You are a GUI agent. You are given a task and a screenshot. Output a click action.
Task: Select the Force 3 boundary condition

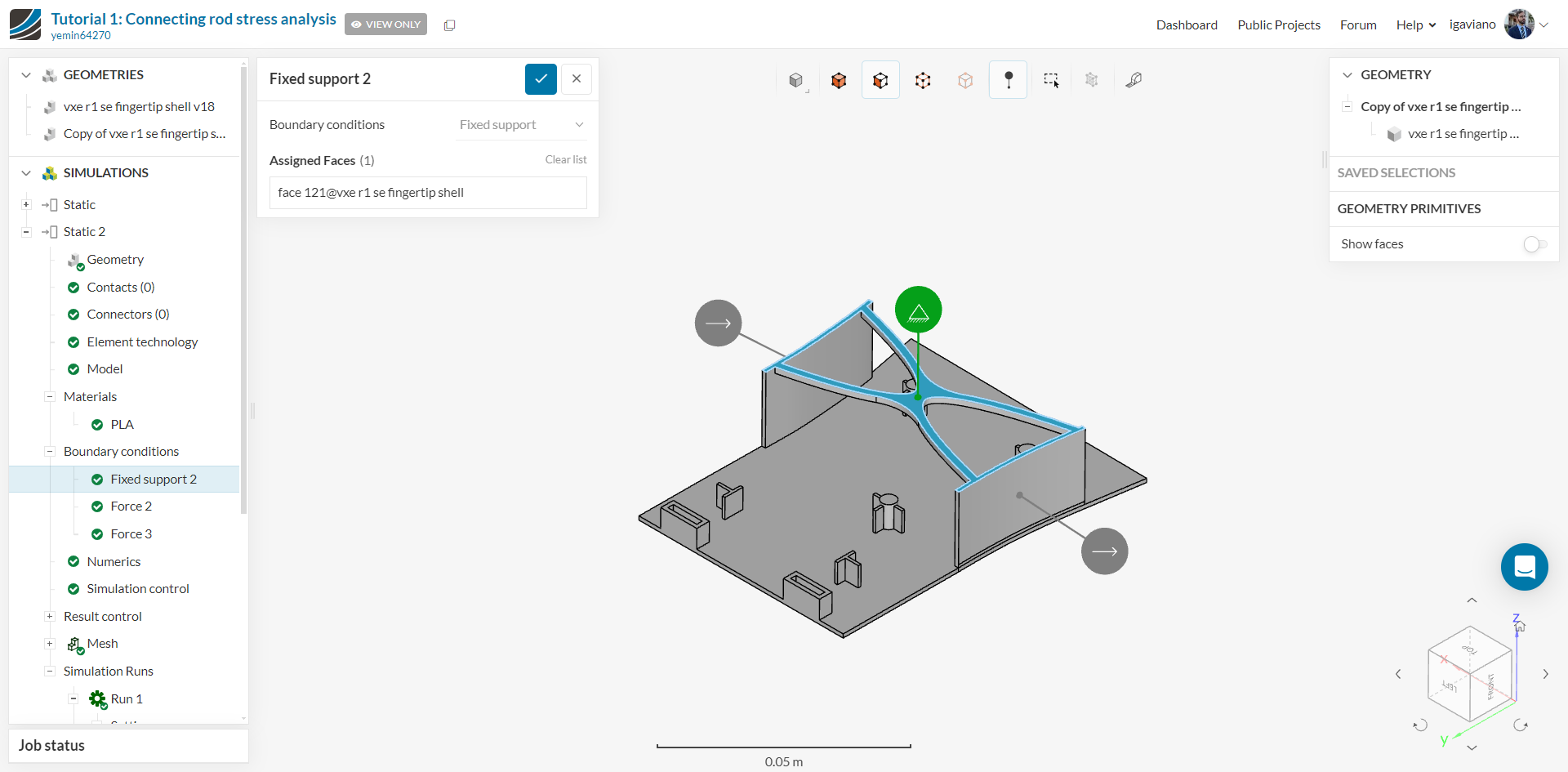(131, 534)
